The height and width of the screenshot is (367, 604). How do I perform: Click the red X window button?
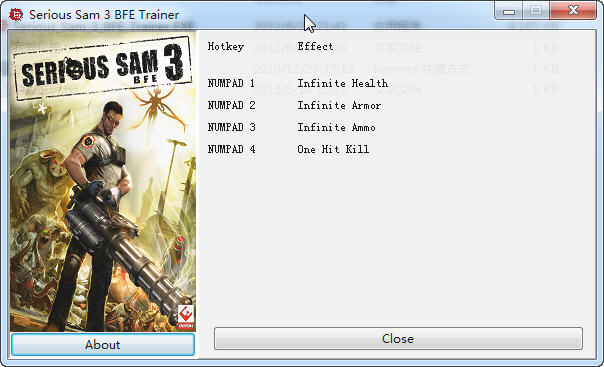click(573, 10)
